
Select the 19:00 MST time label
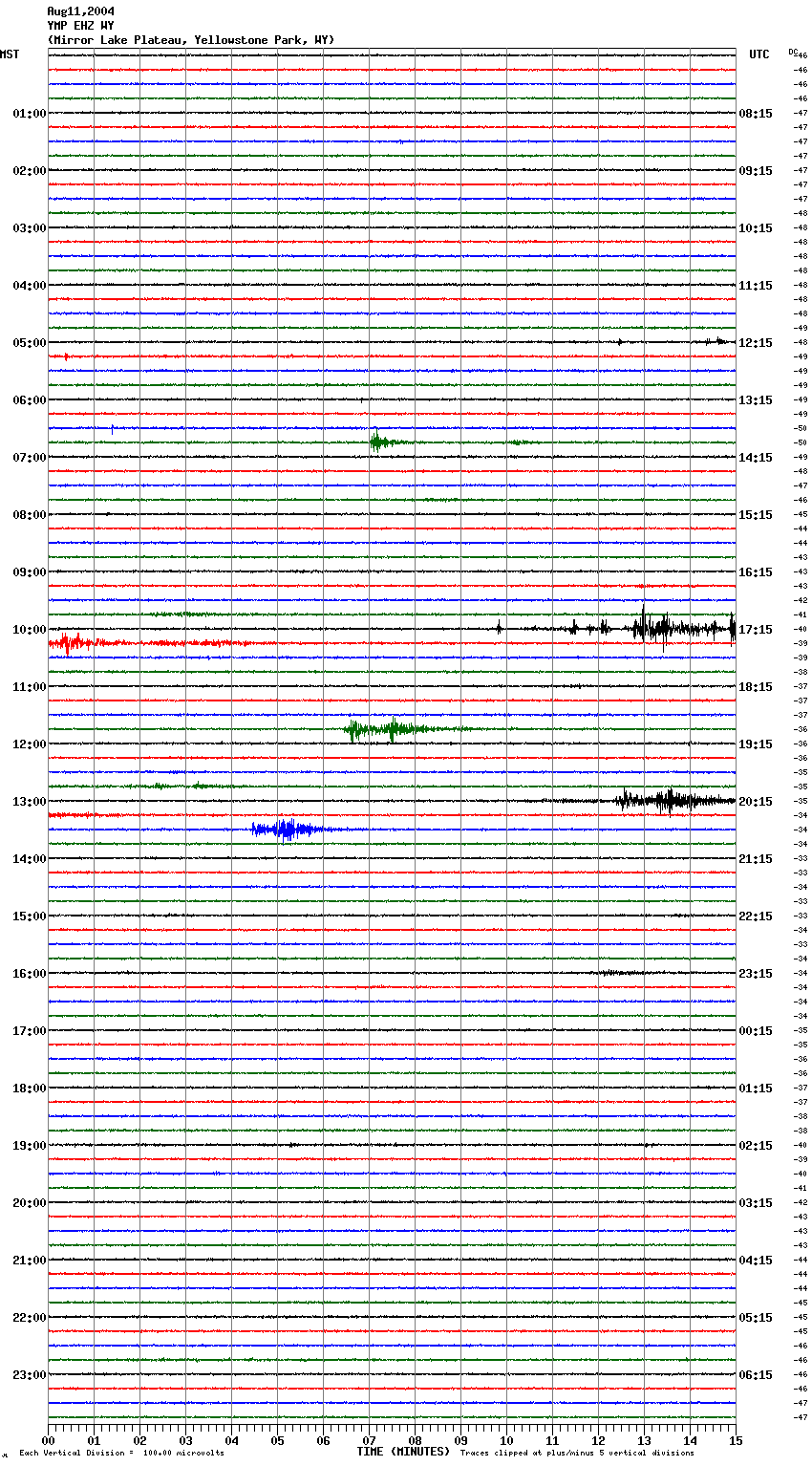30,1146
